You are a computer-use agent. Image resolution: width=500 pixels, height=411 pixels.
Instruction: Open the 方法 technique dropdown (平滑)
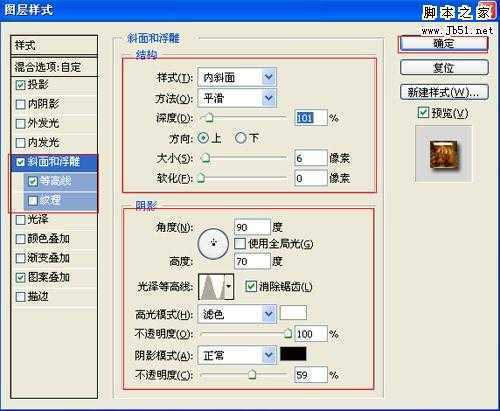(237, 98)
